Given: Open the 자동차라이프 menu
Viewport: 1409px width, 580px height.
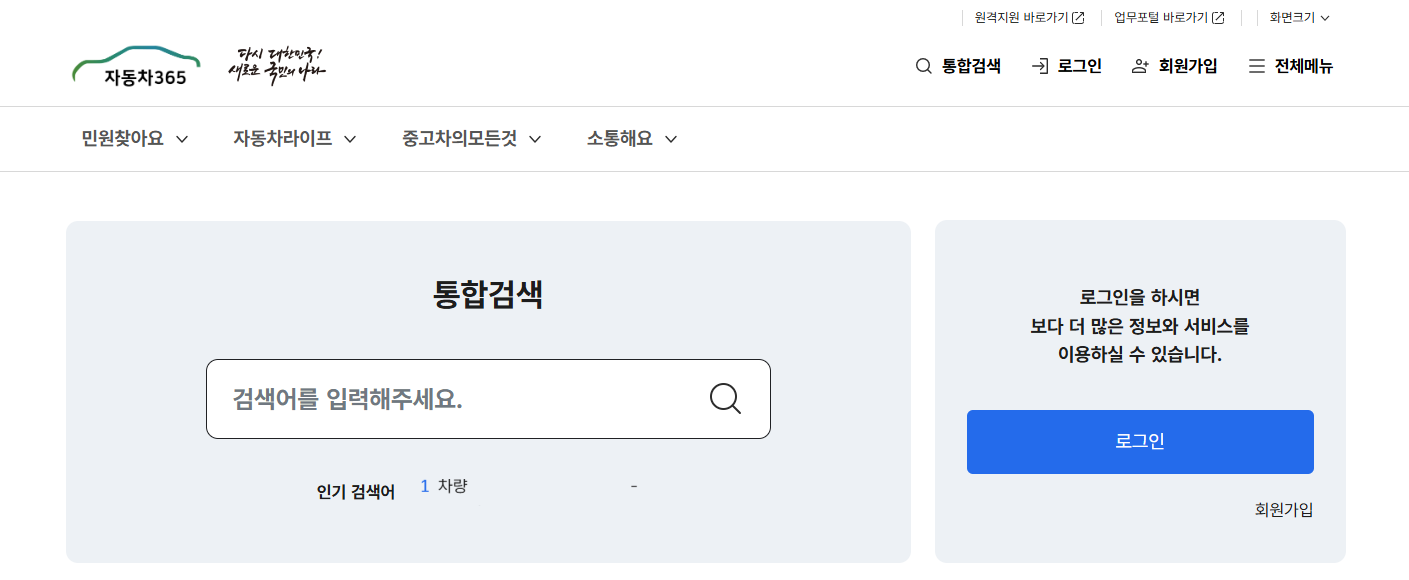Looking at the screenshot, I should 282,139.
